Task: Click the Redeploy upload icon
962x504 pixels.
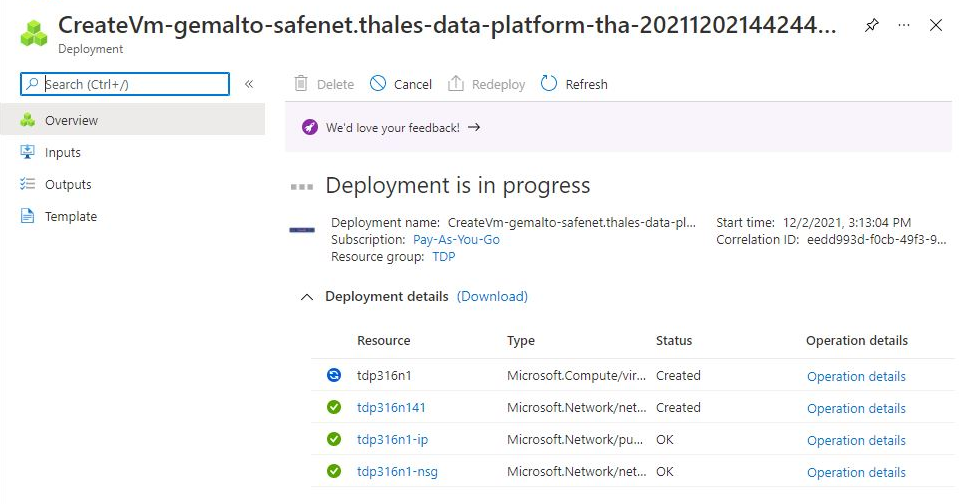Action: pyautogui.click(x=455, y=83)
